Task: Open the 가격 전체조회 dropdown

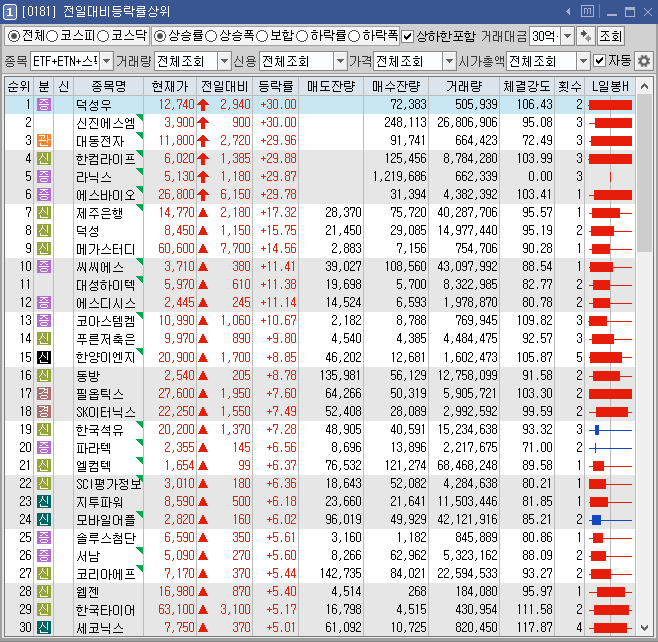Action: 449,61
